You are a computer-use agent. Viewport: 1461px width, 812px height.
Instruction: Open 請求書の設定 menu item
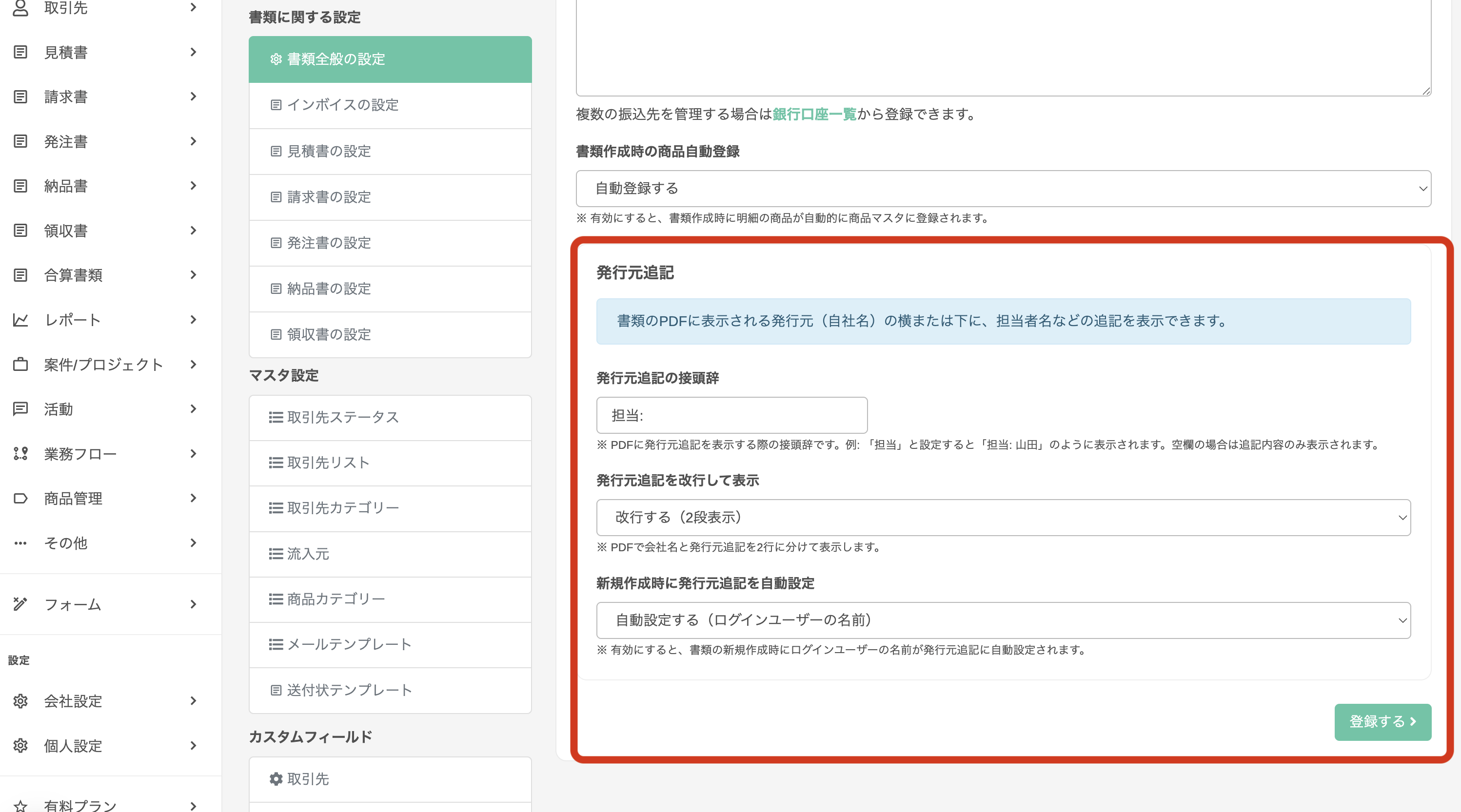coord(390,197)
